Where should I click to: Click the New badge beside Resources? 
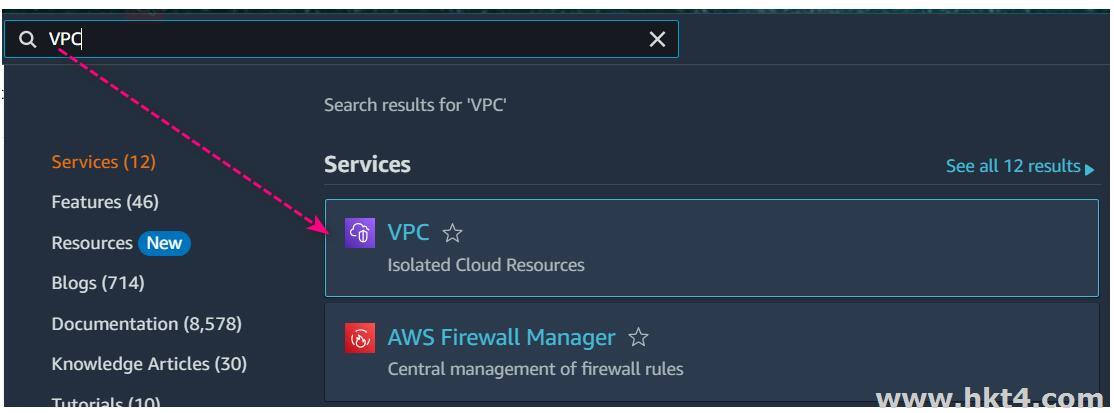click(164, 243)
